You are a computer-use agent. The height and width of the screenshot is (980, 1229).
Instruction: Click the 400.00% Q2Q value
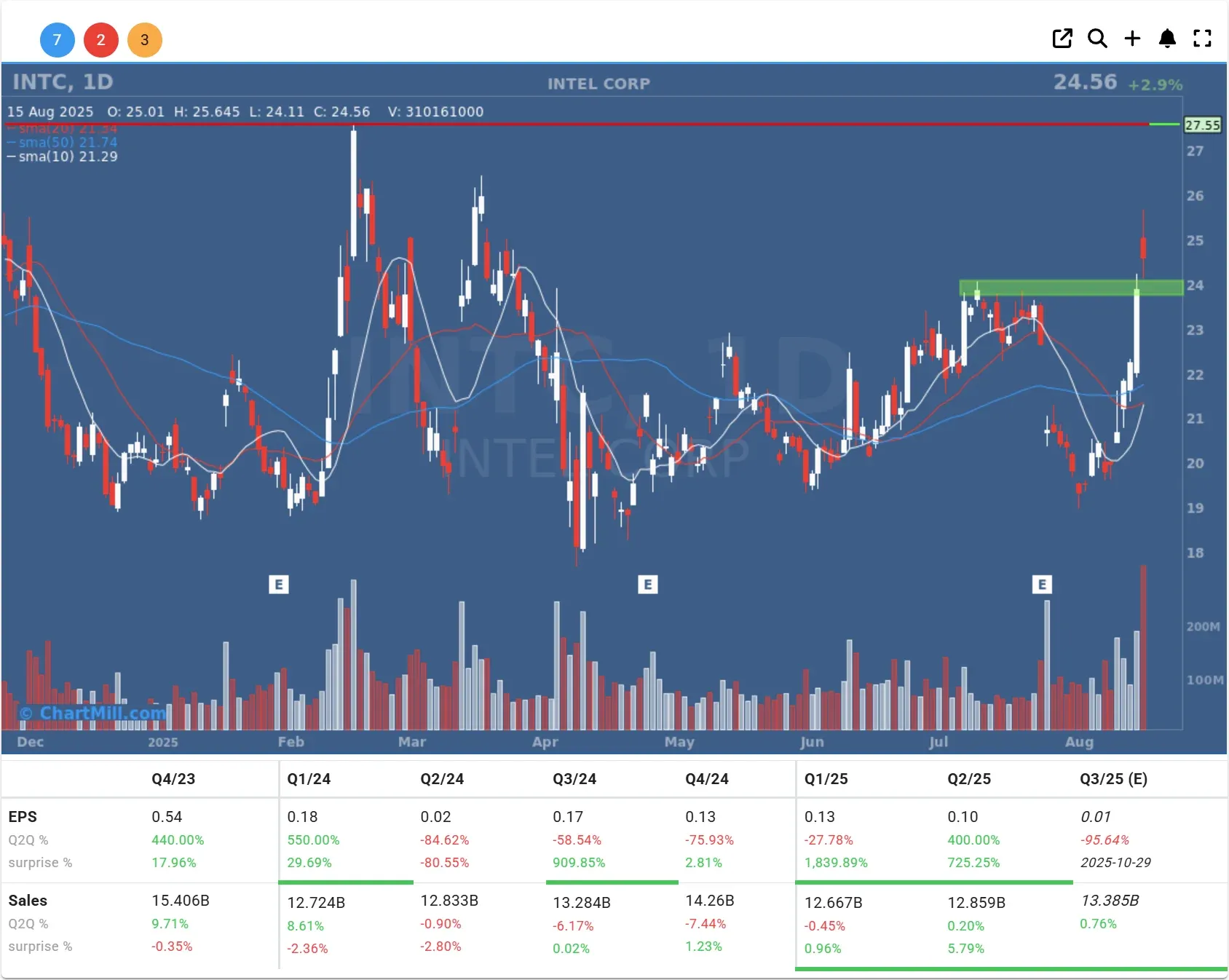point(973,839)
